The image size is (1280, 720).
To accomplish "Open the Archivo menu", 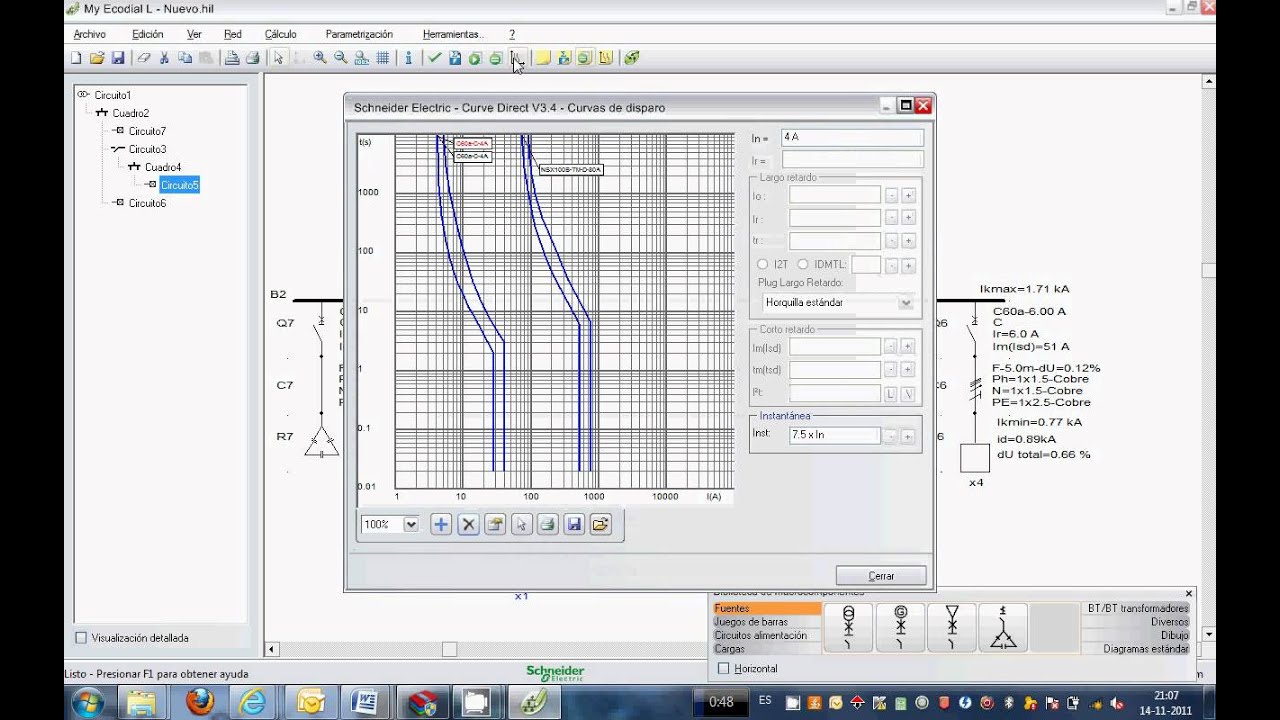I will (x=89, y=34).
